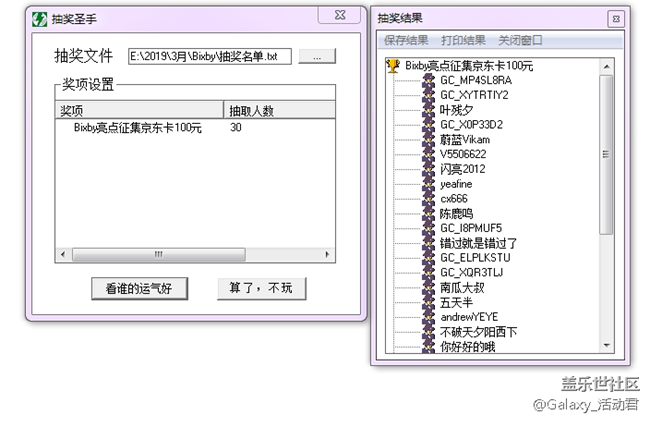Open the 打印结果 menu item
Screen dimensions: 650x427
463,40
